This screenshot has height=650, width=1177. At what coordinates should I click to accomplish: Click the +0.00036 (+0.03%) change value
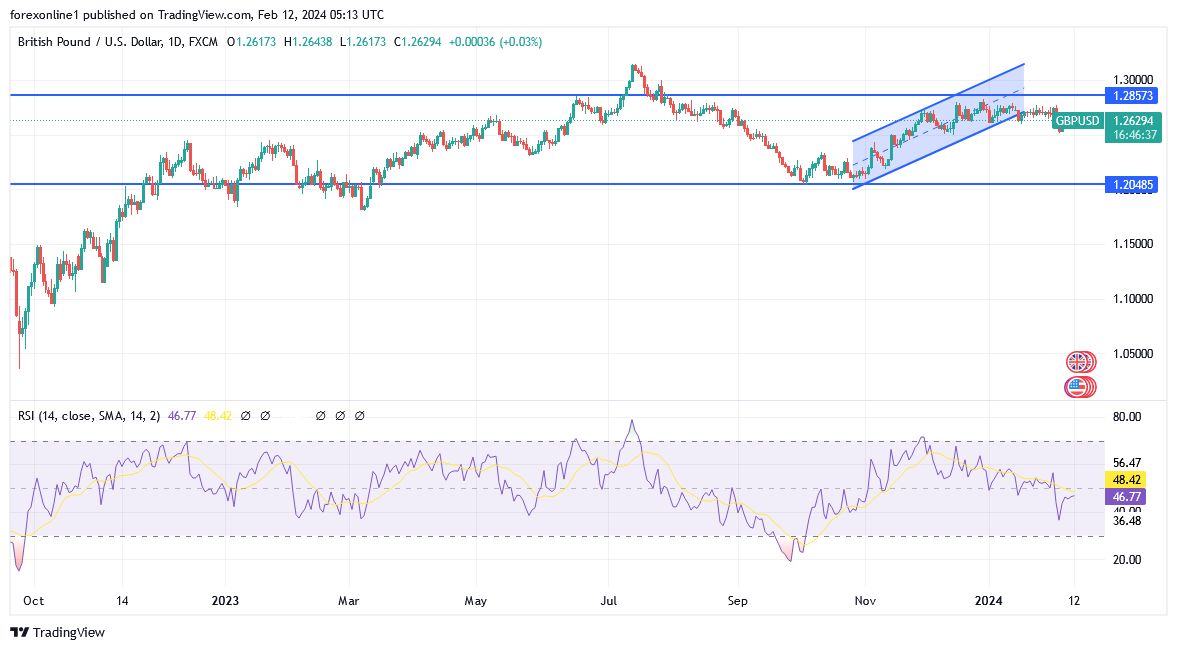495,42
